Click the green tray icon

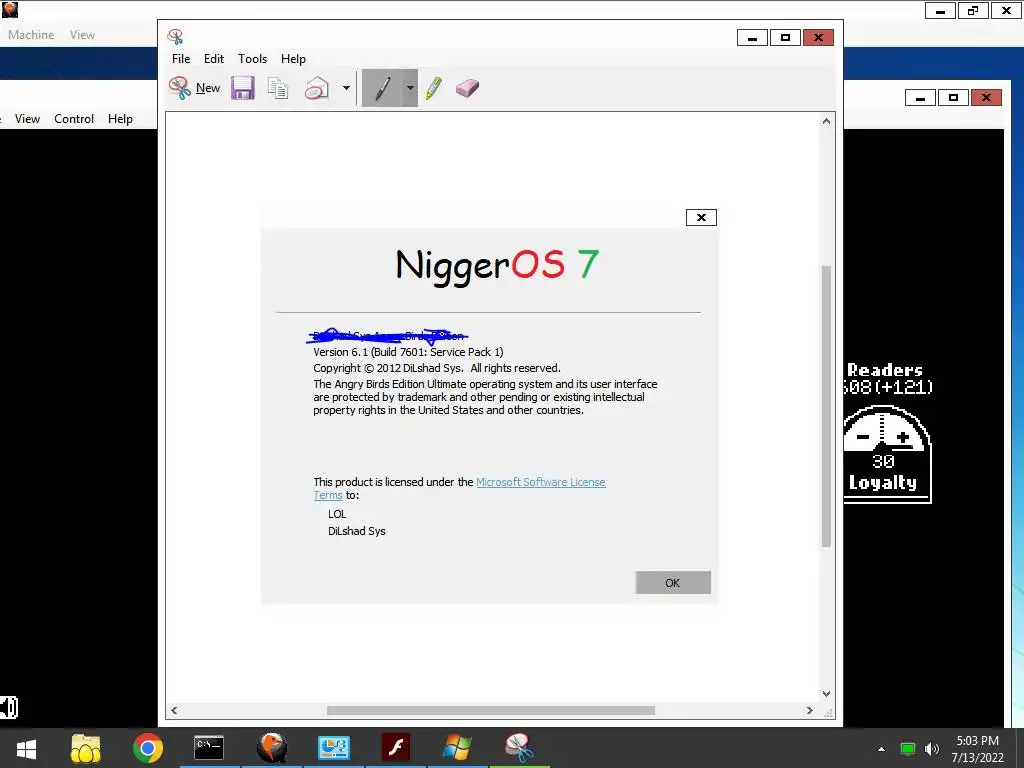tap(907, 749)
